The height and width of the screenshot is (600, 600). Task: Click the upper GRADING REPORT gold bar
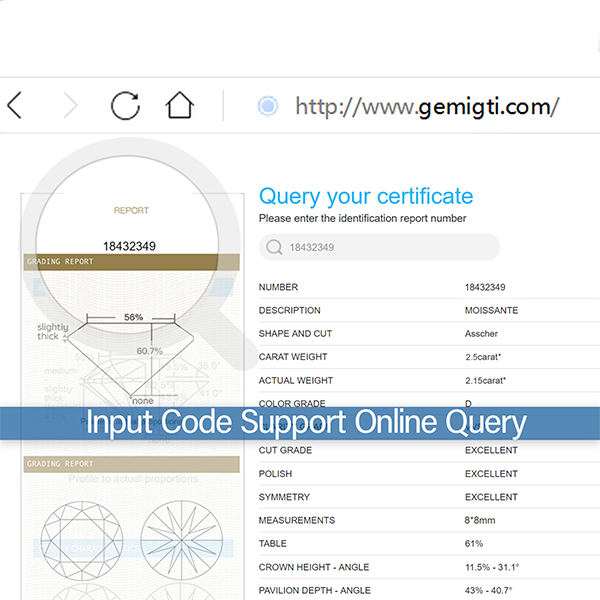tap(131, 262)
